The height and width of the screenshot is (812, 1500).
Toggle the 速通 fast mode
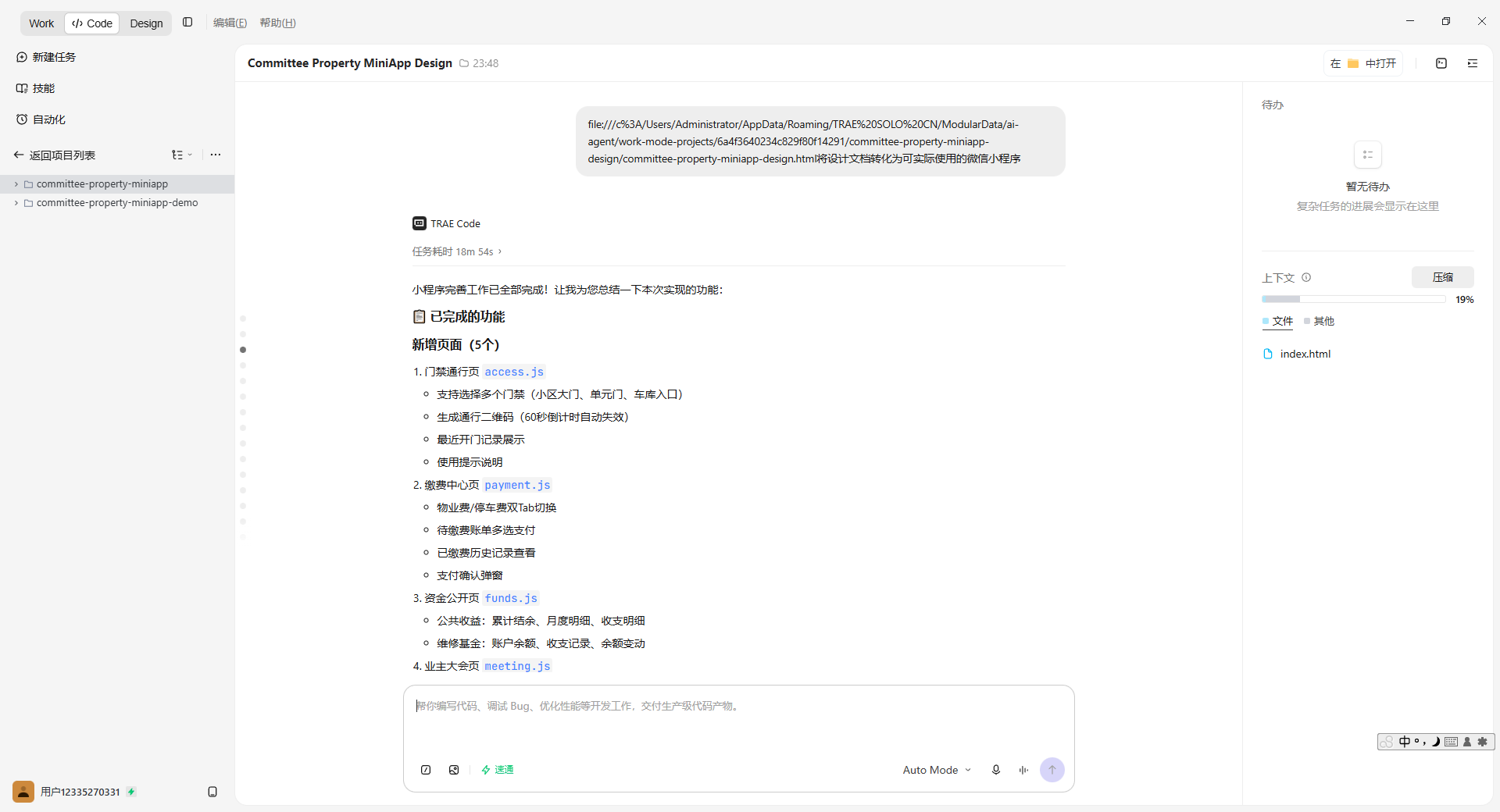coord(498,770)
